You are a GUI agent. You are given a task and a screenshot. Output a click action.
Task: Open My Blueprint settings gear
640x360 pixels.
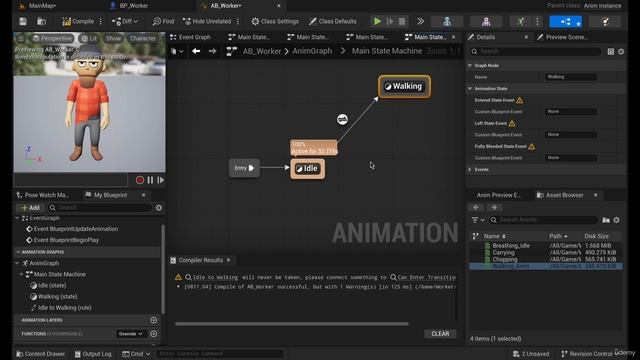[159, 208]
